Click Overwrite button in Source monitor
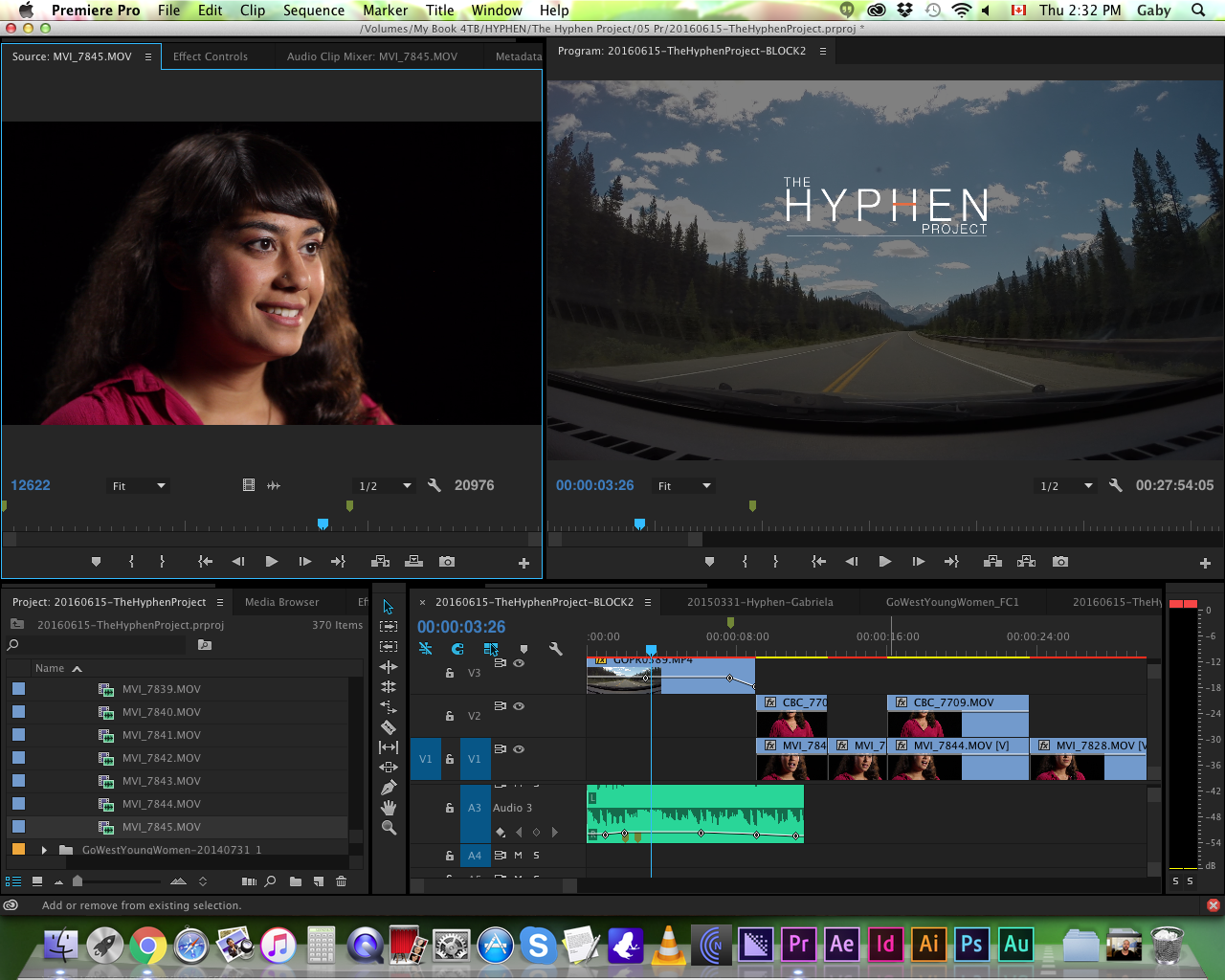 [x=413, y=562]
